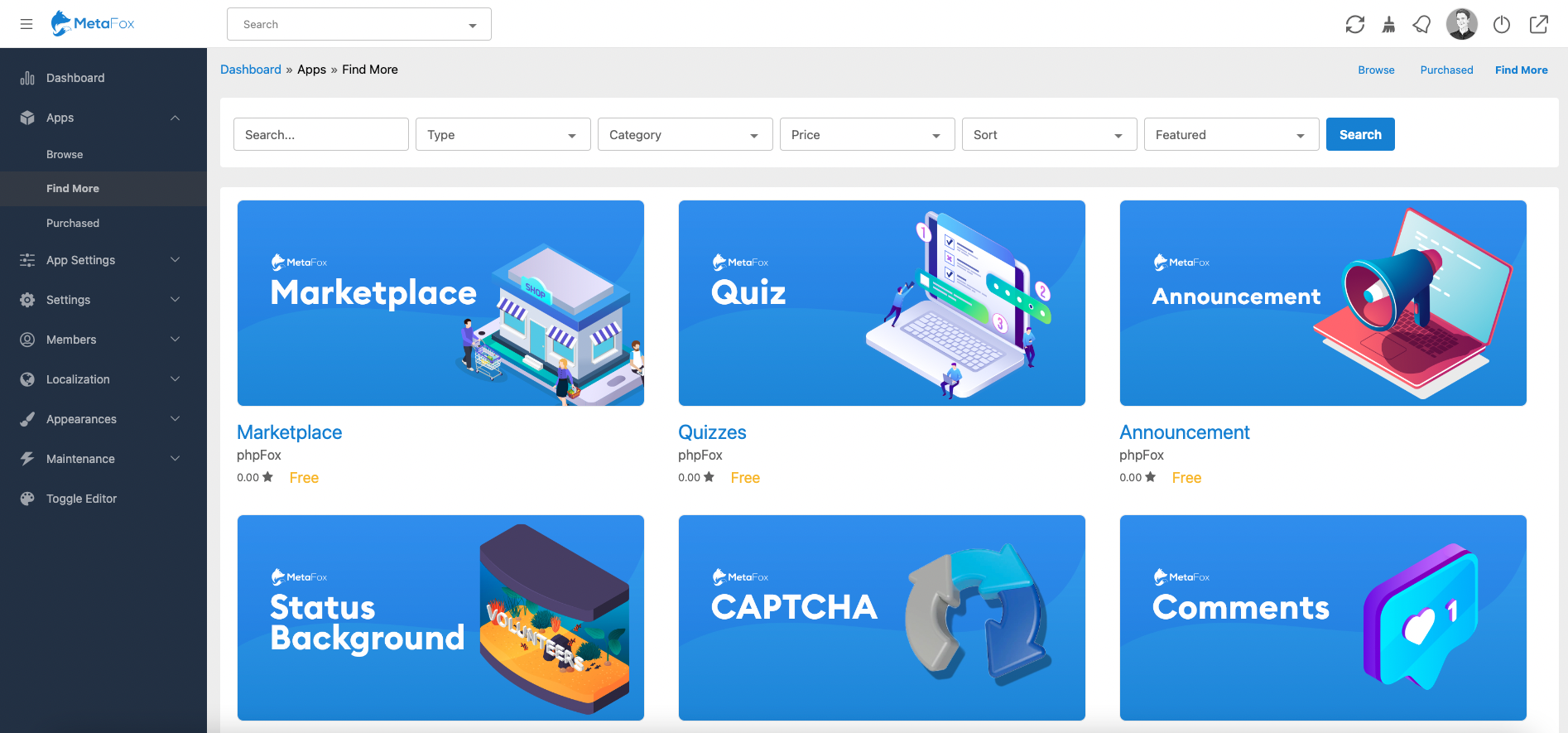Image resolution: width=1568 pixels, height=733 pixels.
Task: Open the top header Search dropdown
Action: click(359, 24)
